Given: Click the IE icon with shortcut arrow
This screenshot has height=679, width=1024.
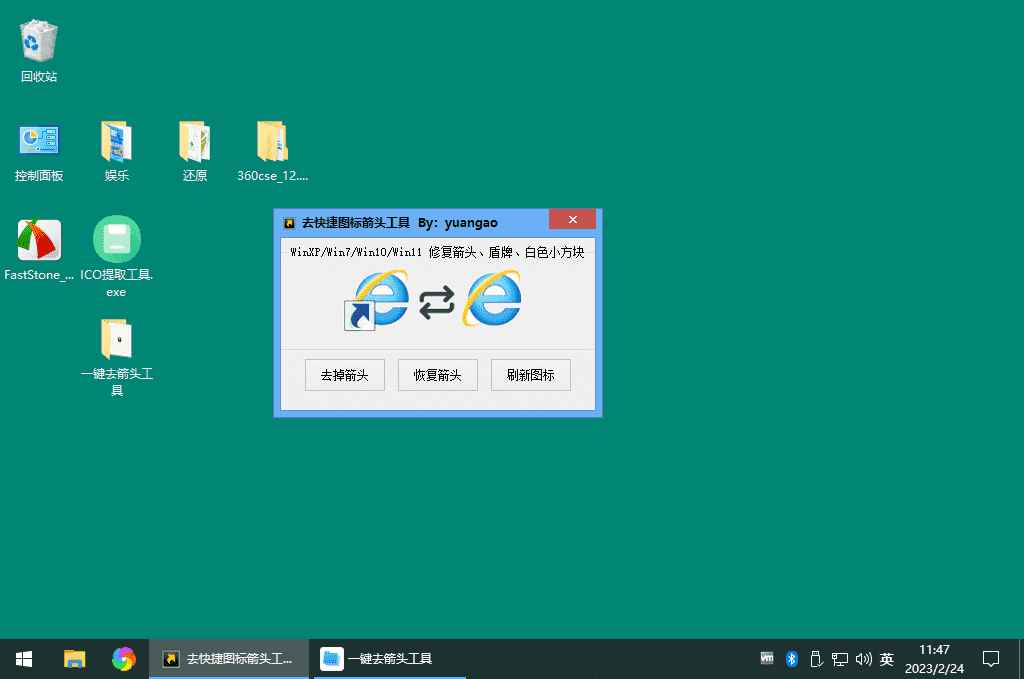Looking at the screenshot, I should pyautogui.click(x=377, y=300).
